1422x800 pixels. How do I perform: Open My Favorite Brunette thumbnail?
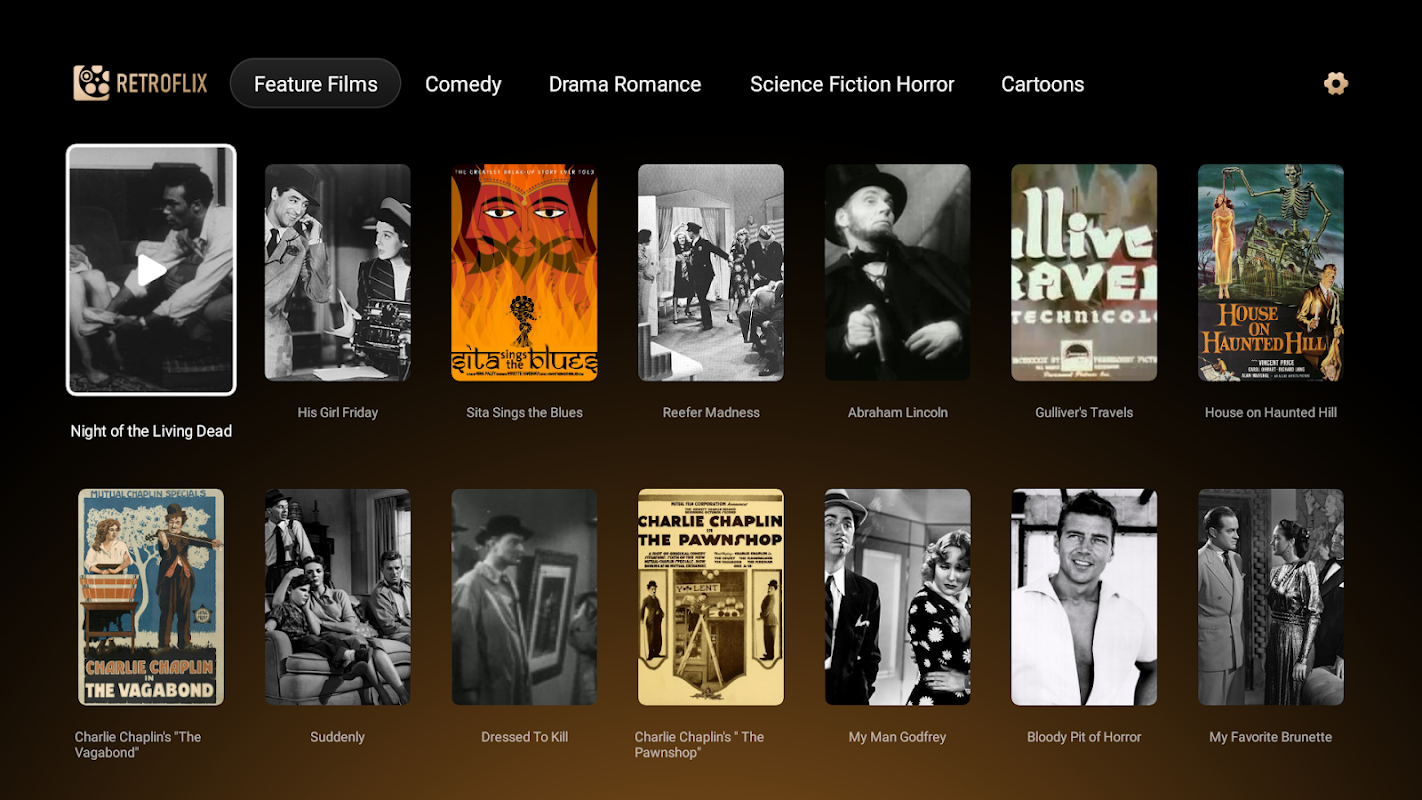[x=1271, y=597]
